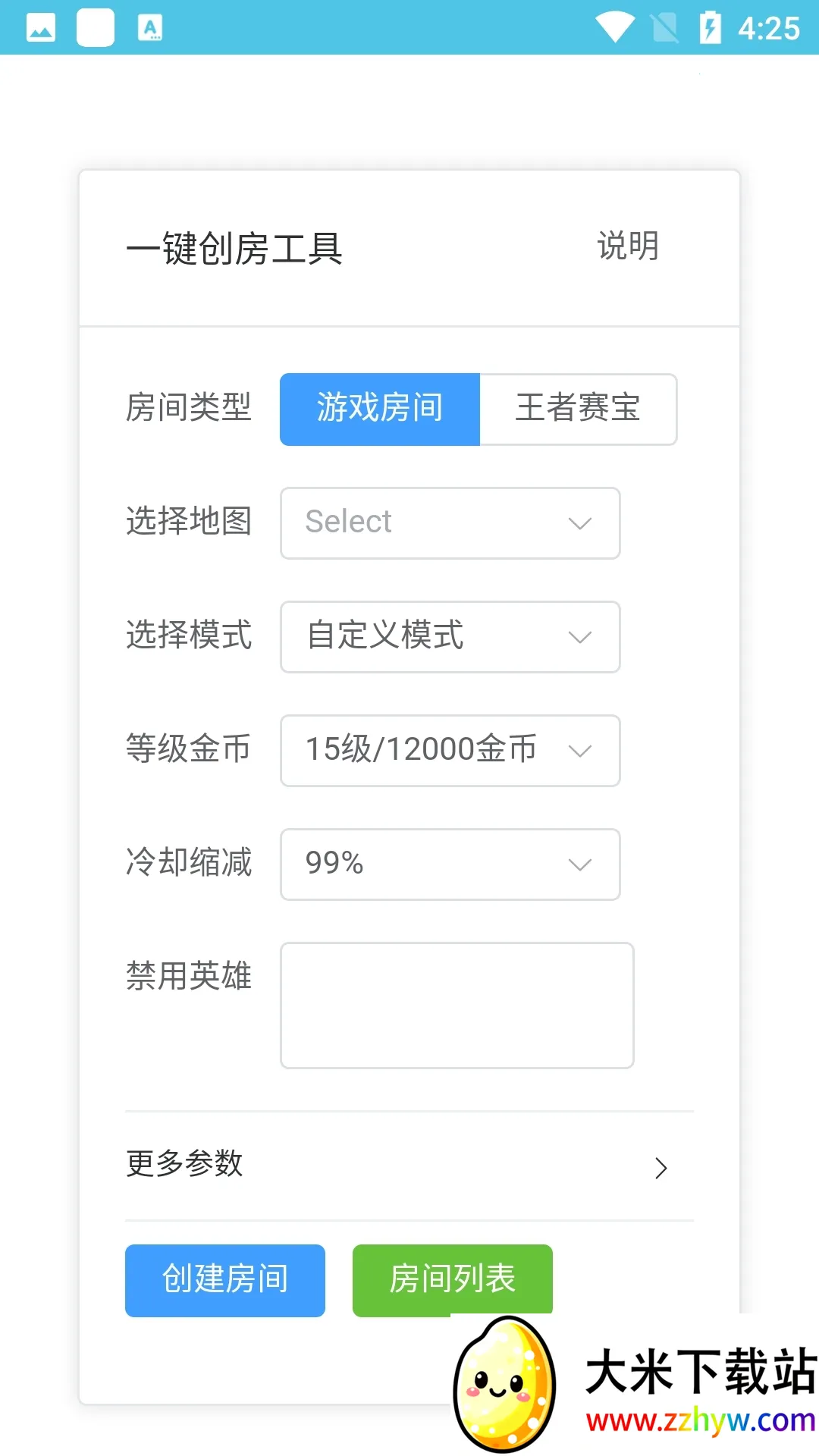Open the 自定义模式 mode dropdown

[x=450, y=637]
